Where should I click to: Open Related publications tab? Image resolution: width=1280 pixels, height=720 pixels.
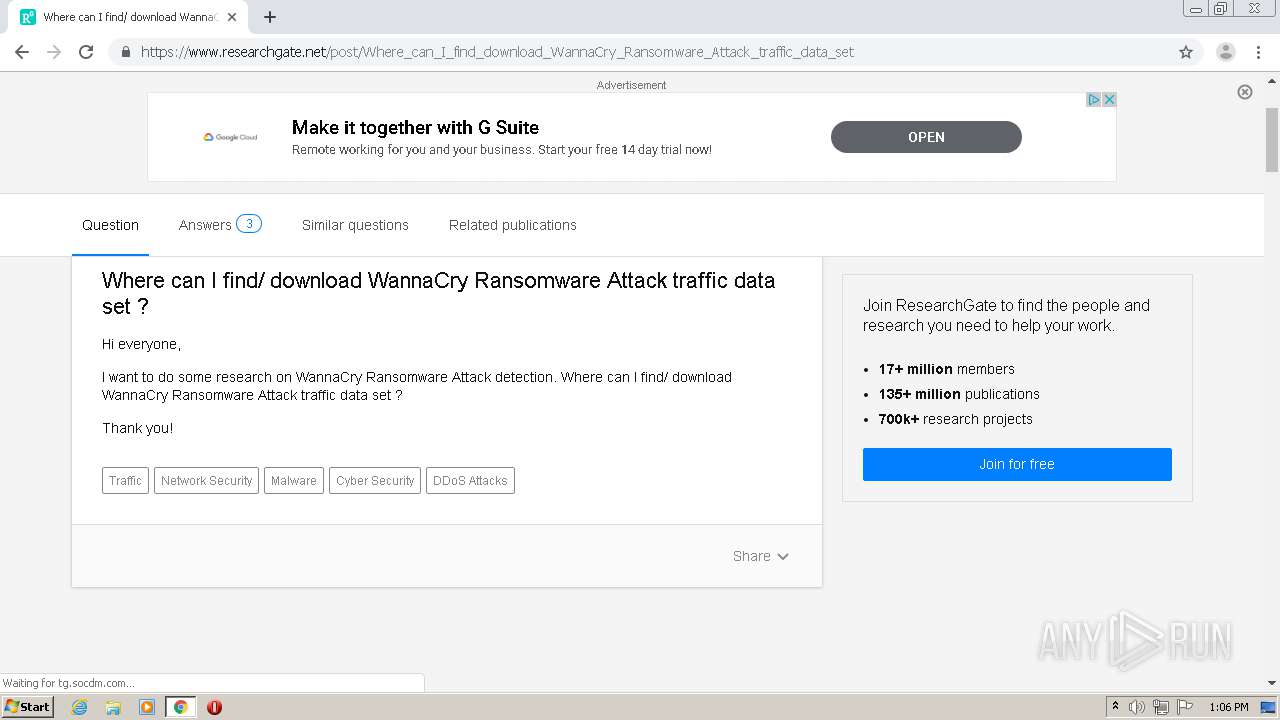(x=513, y=225)
